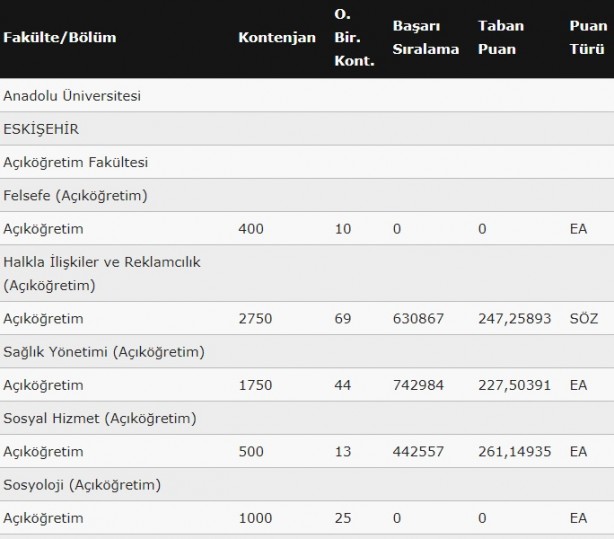Click the O. Bir. Kont. header

pos(354,38)
